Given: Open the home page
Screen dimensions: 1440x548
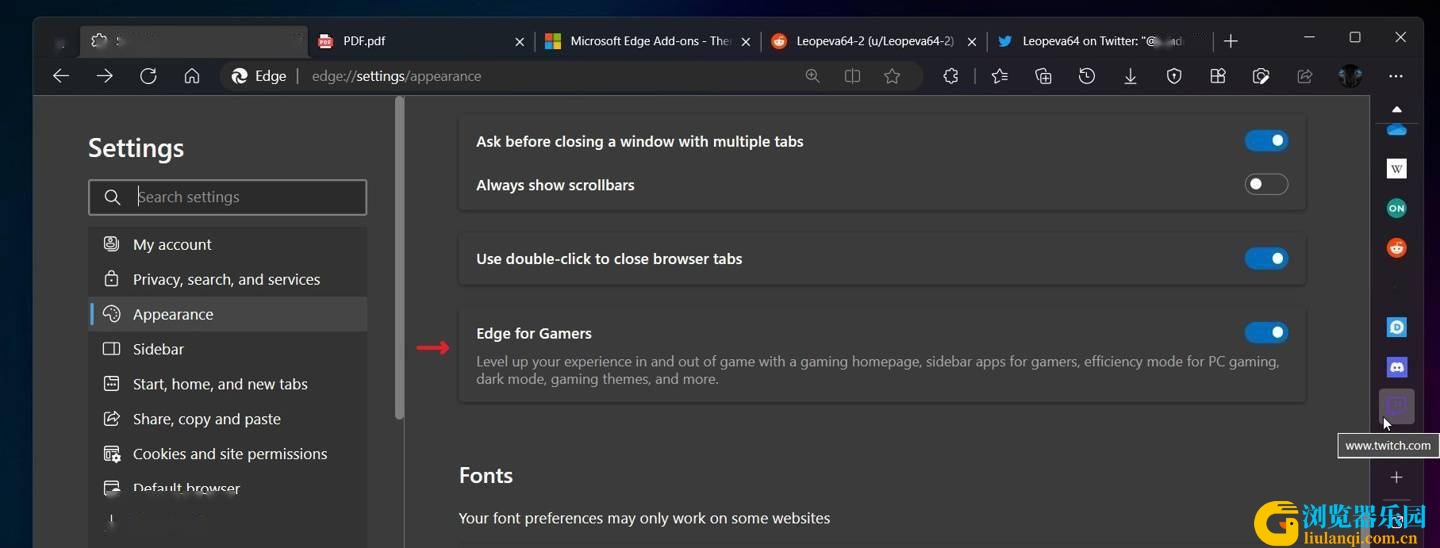Looking at the screenshot, I should (192, 76).
